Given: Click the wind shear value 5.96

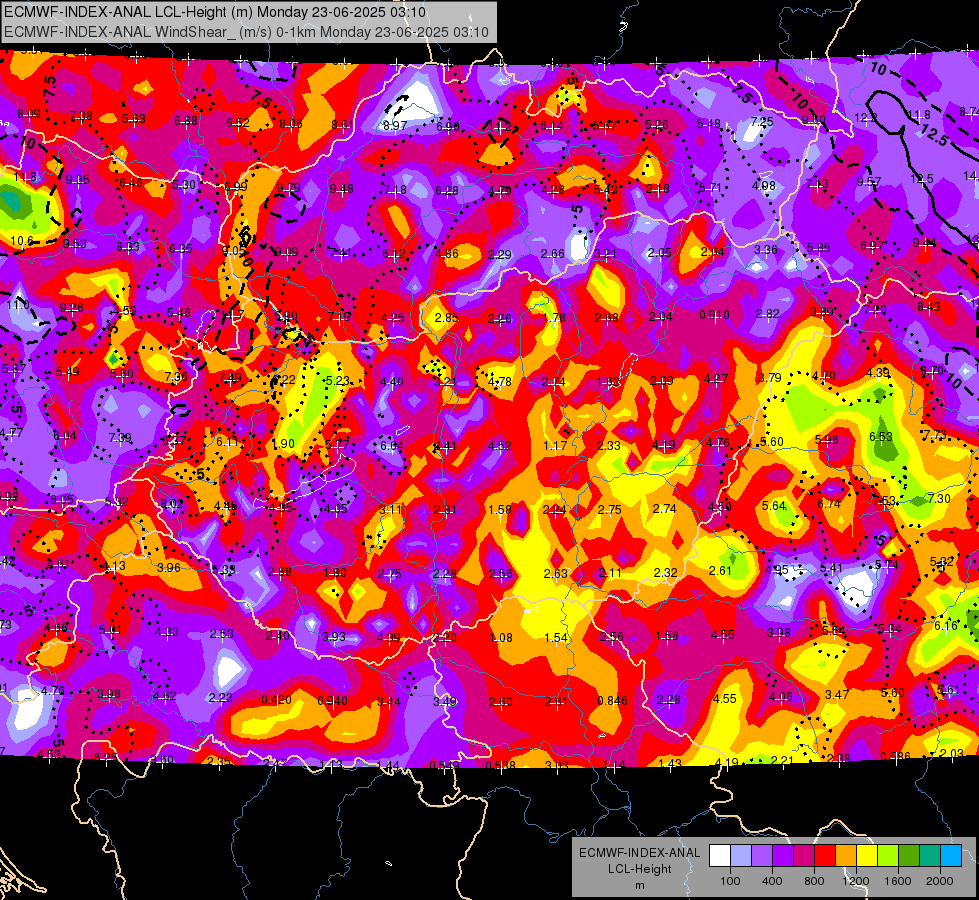Looking at the screenshot, I should pyautogui.click(x=827, y=440).
